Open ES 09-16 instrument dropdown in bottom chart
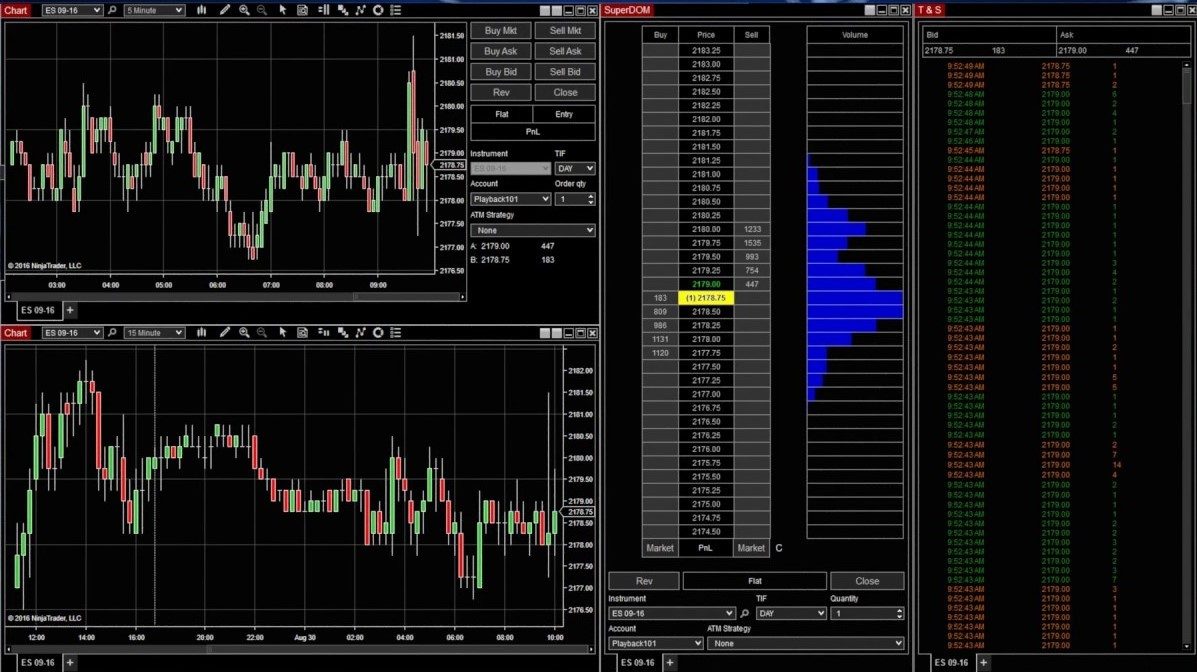The image size is (1197, 672). tap(73, 333)
